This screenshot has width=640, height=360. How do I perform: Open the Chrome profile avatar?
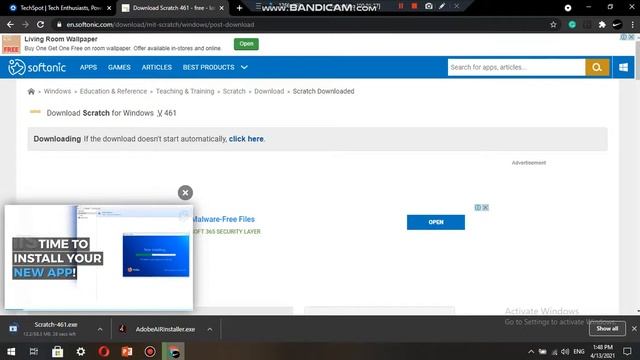(617, 24)
